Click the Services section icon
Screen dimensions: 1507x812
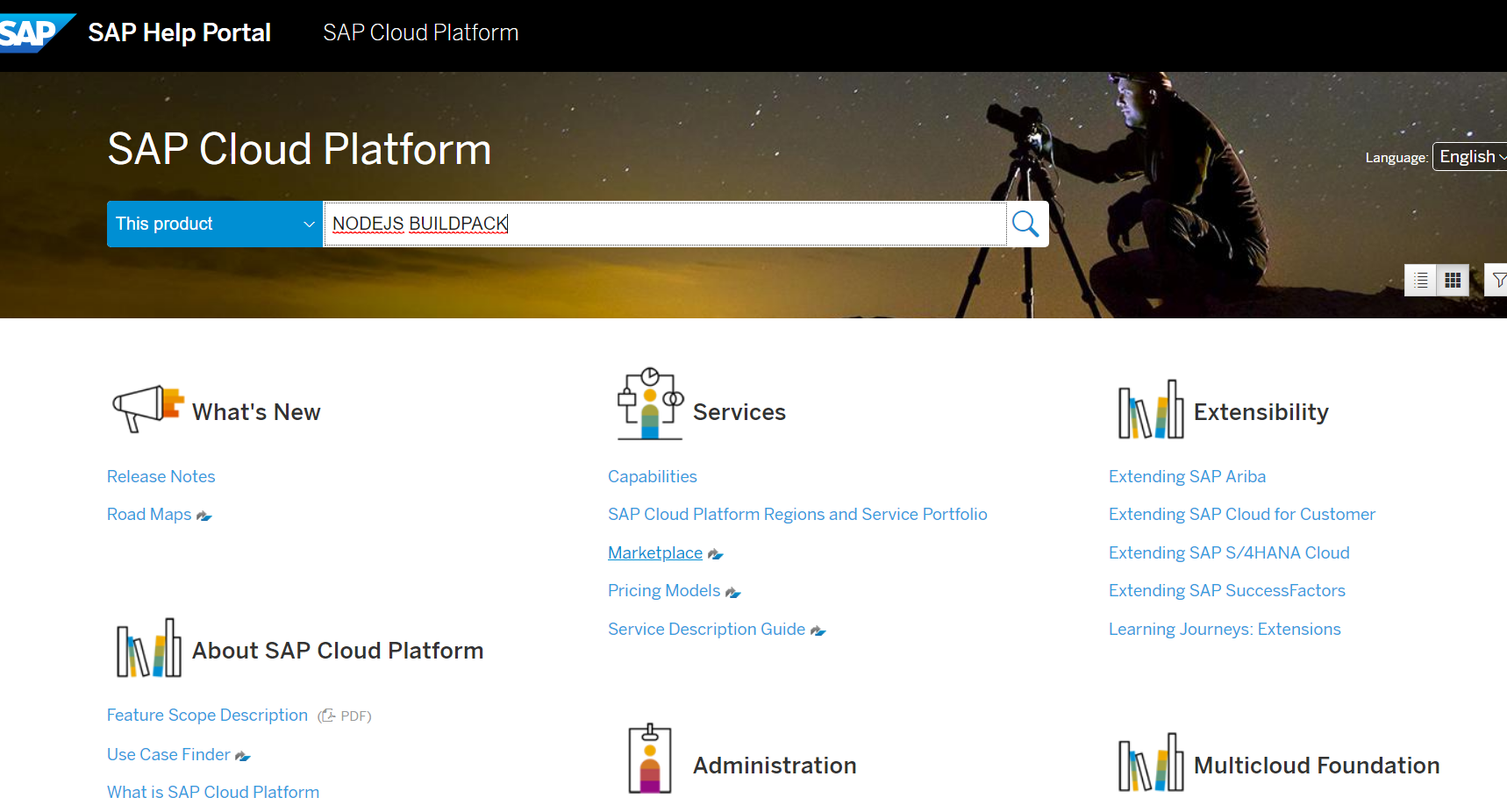[x=650, y=403]
